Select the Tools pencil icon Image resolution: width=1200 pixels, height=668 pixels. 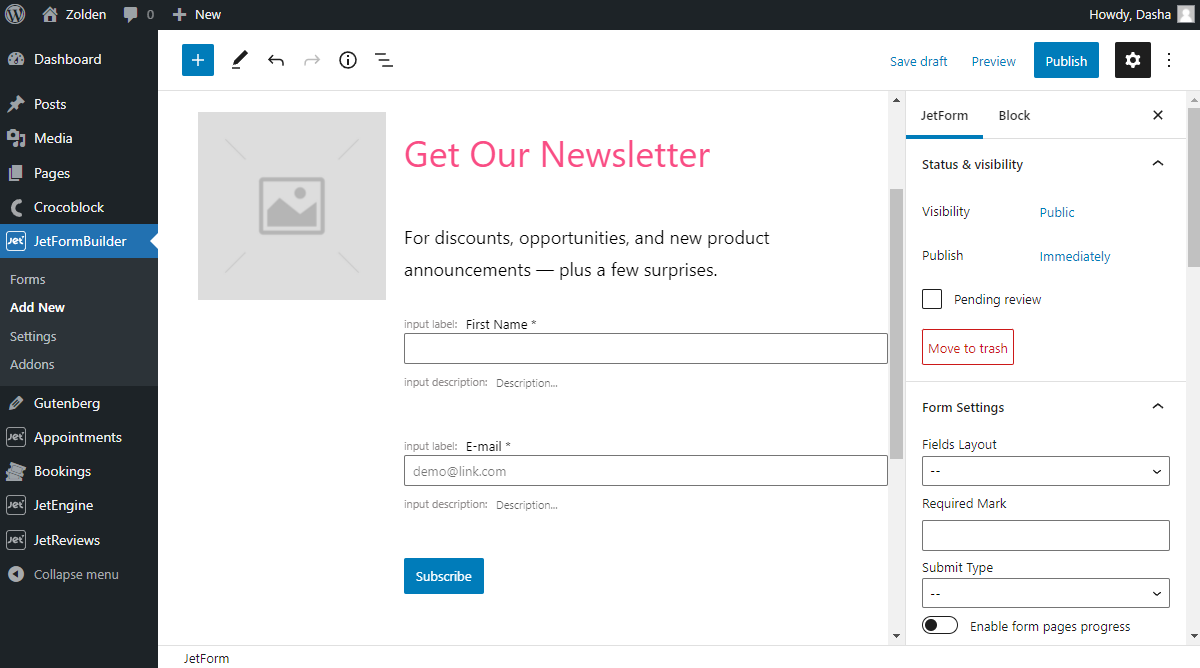[x=239, y=60]
